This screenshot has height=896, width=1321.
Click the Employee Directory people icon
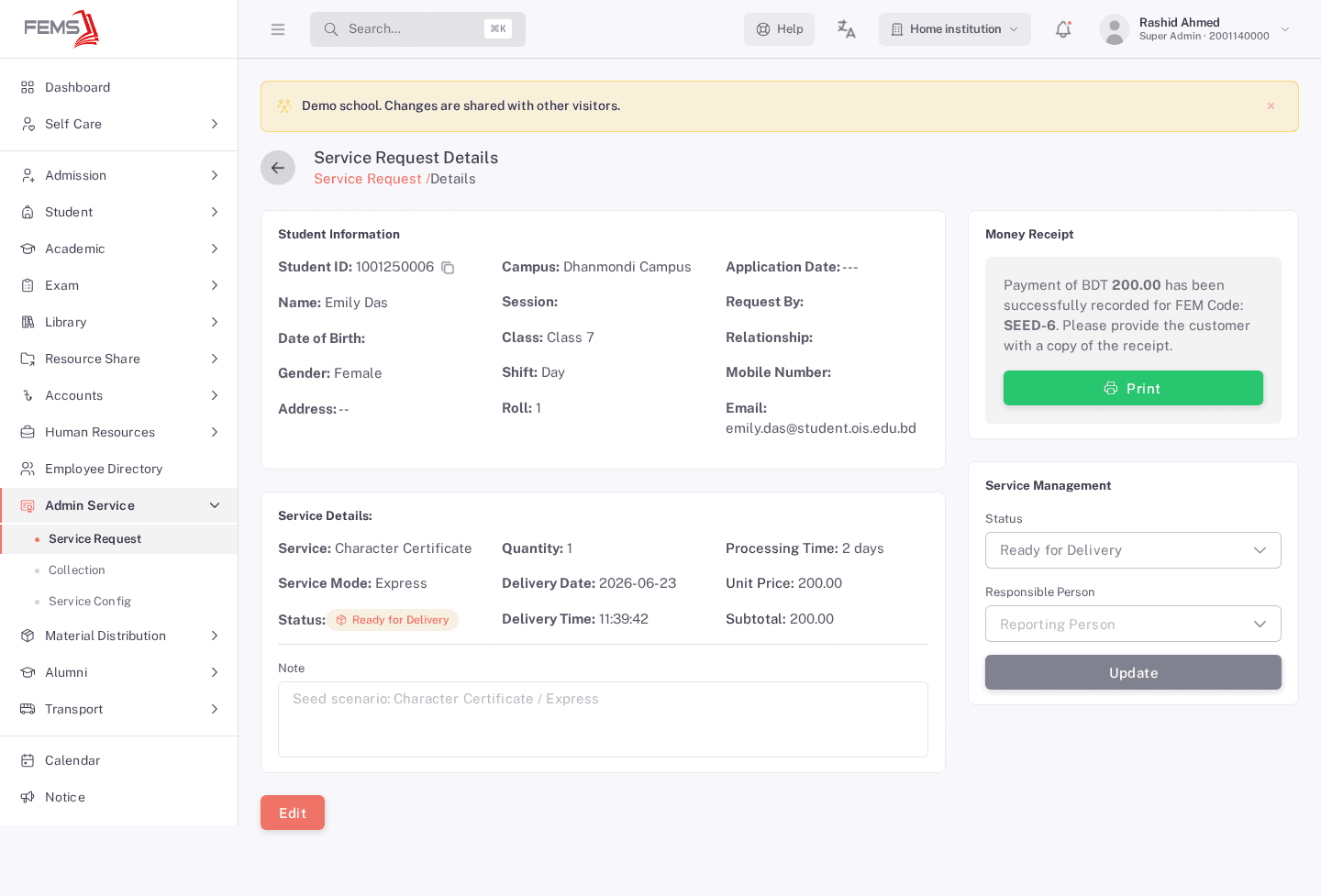[28, 469]
